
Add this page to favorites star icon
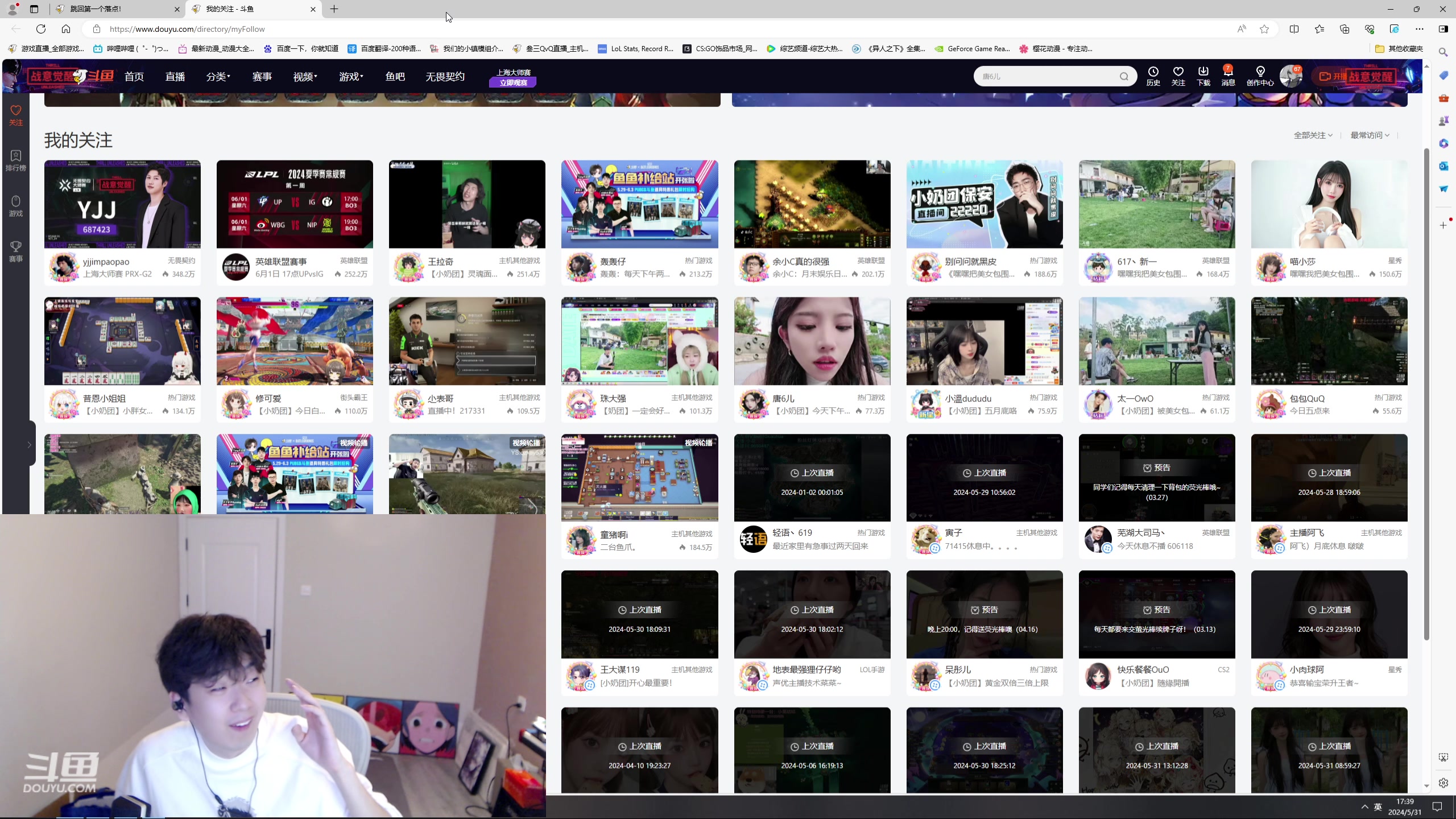[x=1264, y=29]
